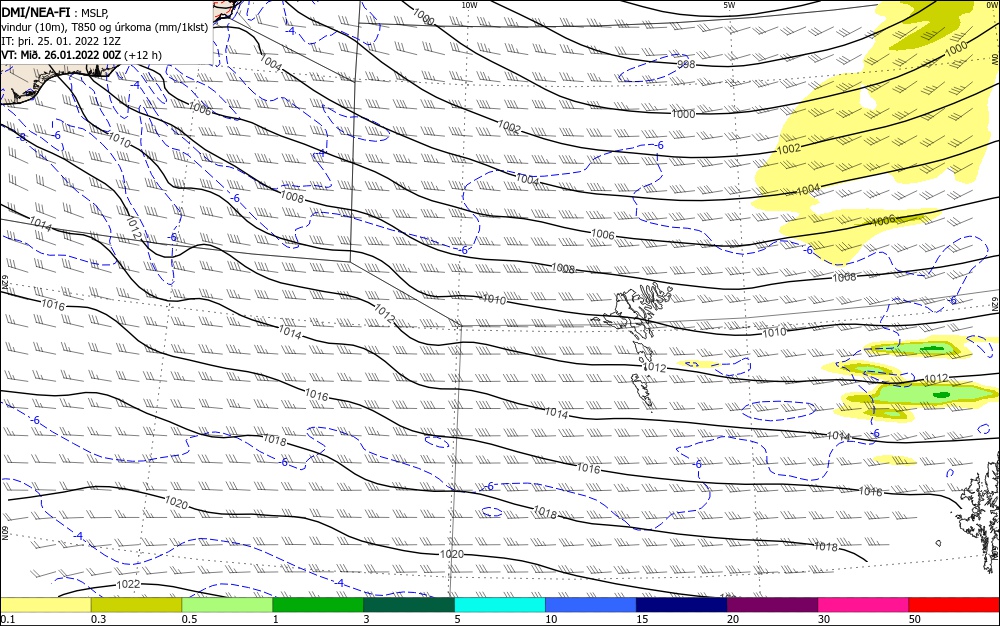Click the legend value '0.3'
Screen dimensions: 1000x626
tap(99, 619)
